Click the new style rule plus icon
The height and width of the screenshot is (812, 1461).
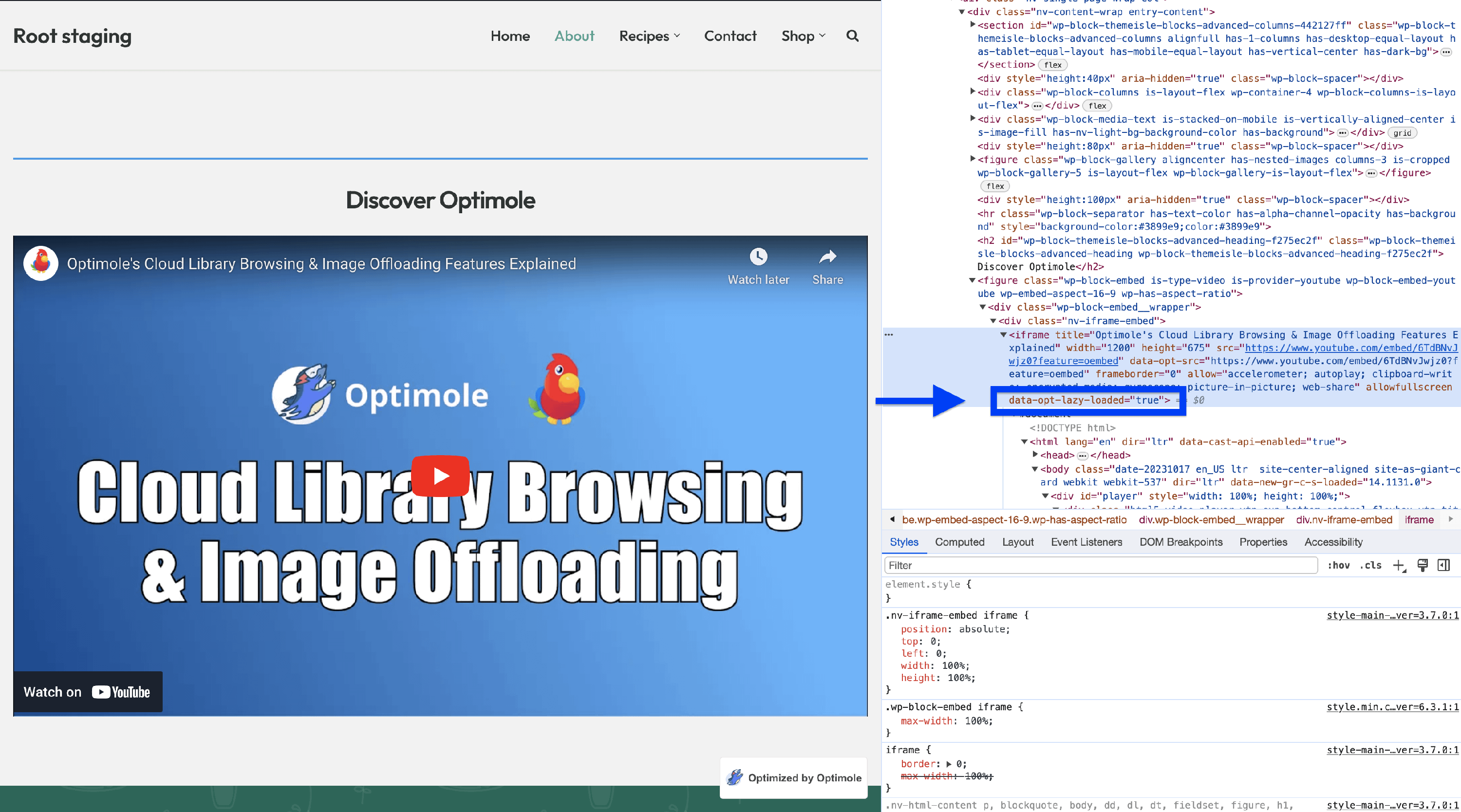coord(1399,565)
